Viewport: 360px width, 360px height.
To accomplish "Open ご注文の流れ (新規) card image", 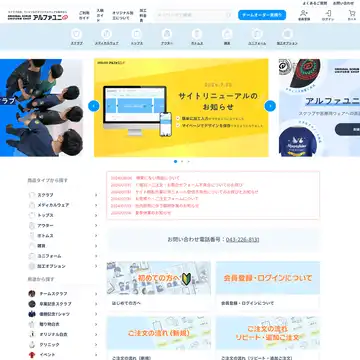I will tap(159, 333).
